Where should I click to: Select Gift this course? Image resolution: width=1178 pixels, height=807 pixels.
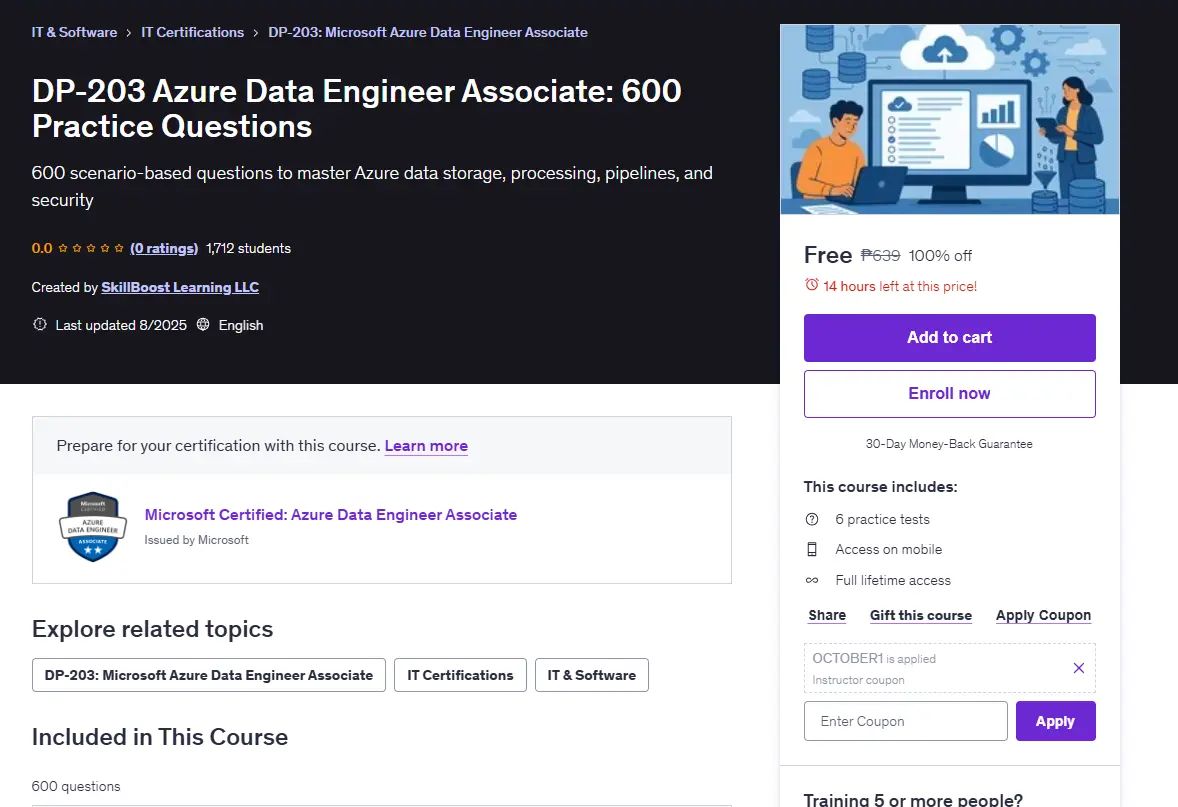click(921, 615)
